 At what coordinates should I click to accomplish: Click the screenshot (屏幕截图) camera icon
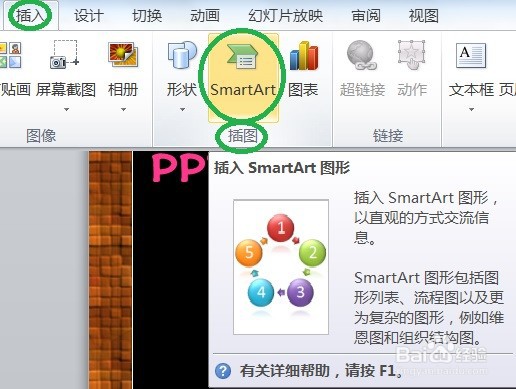pyautogui.click(x=65, y=55)
